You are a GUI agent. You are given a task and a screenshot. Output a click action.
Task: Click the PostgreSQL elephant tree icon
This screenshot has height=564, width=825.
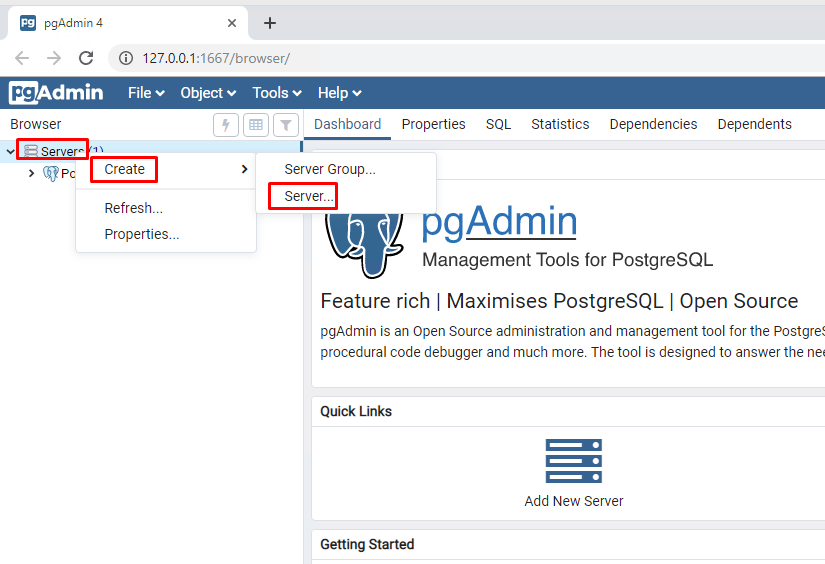(x=51, y=174)
